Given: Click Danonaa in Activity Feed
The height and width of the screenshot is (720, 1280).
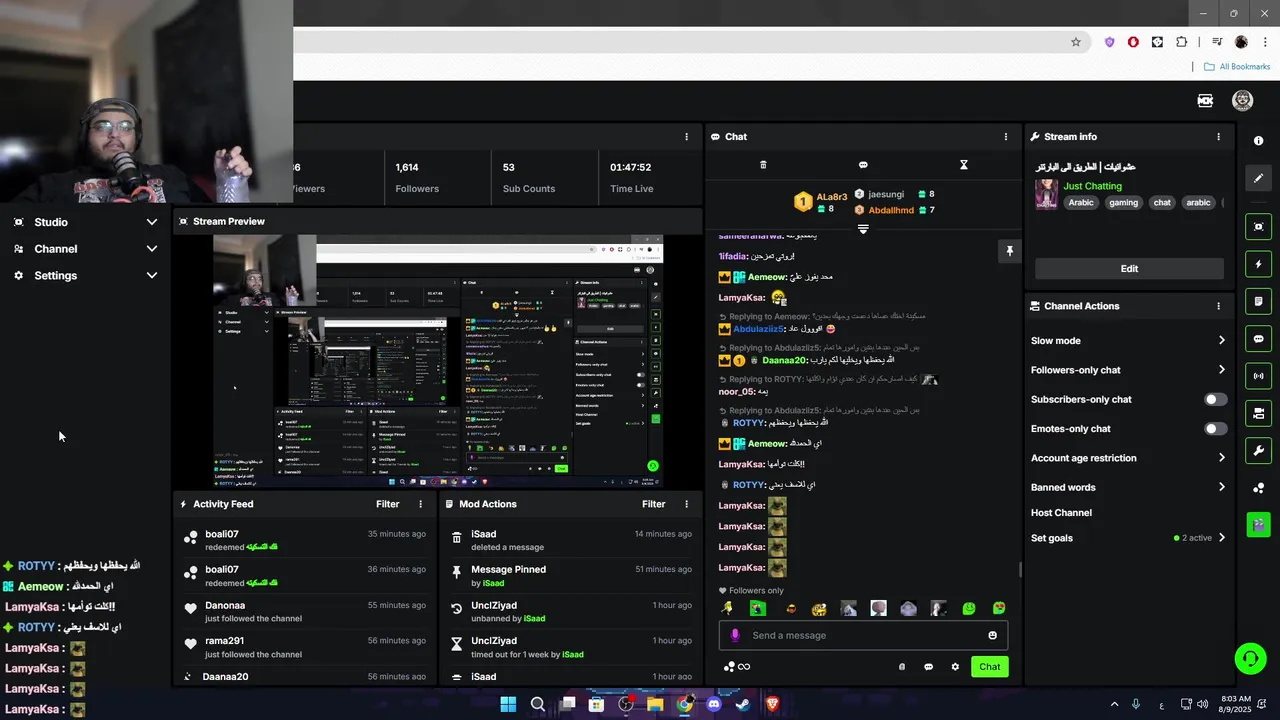Looking at the screenshot, I should pyautogui.click(x=225, y=606).
